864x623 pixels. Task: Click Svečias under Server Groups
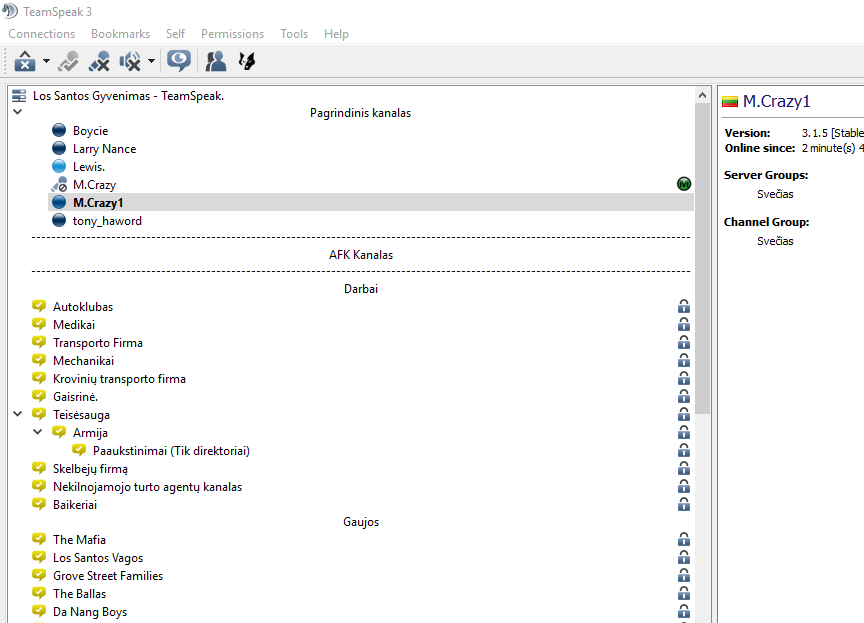click(x=775, y=194)
